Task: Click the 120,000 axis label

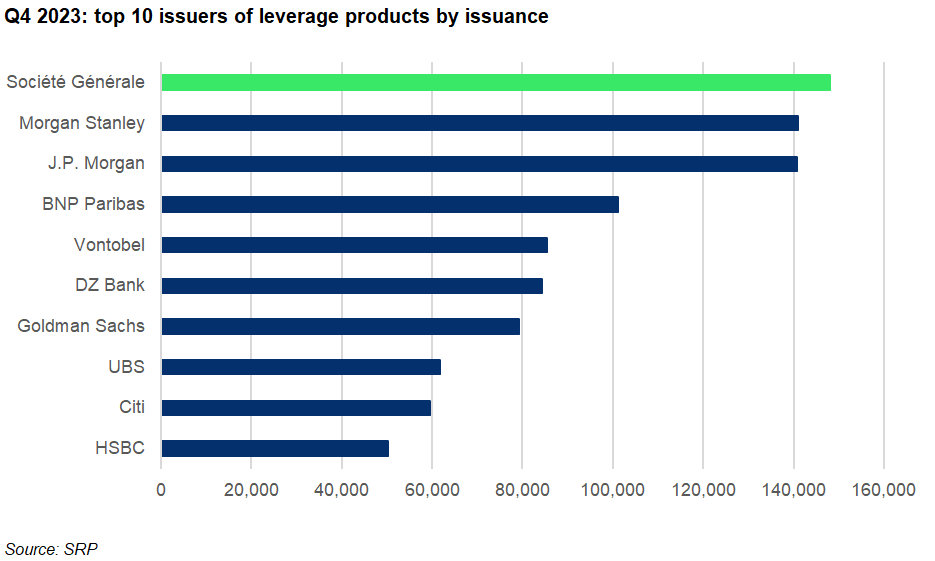Action: pyautogui.click(x=704, y=490)
